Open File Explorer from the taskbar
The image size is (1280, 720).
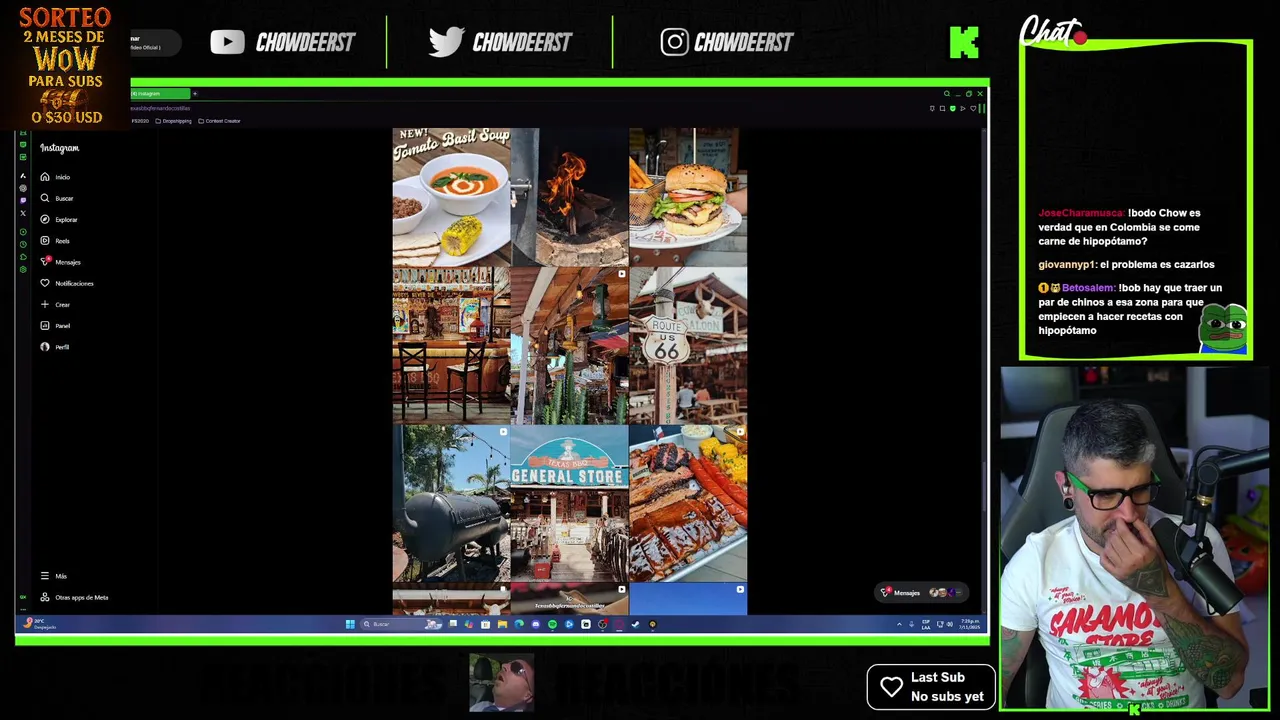click(502, 624)
